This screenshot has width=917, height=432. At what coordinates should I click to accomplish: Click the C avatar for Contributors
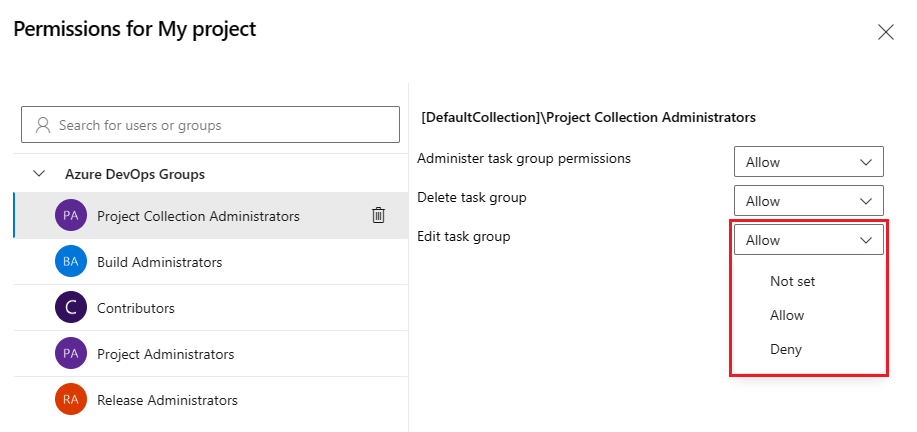71,307
